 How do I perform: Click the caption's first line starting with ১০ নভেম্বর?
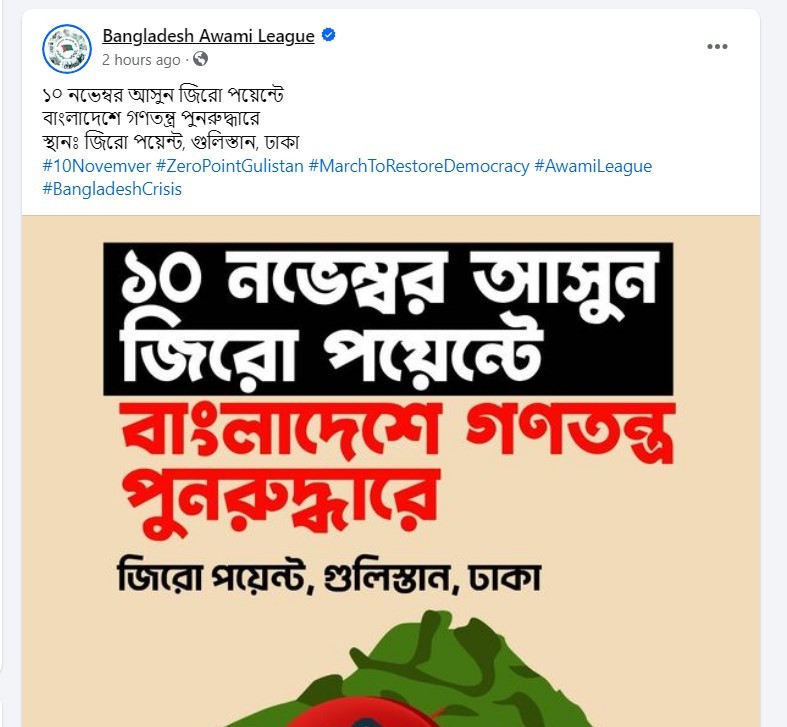coord(163,95)
